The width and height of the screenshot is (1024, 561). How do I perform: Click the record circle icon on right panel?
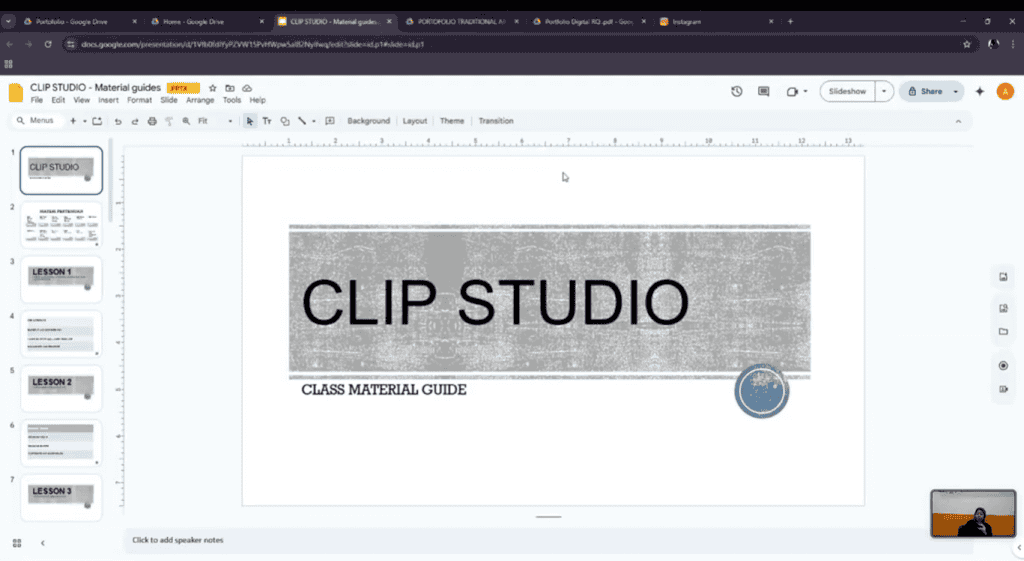(x=1003, y=366)
